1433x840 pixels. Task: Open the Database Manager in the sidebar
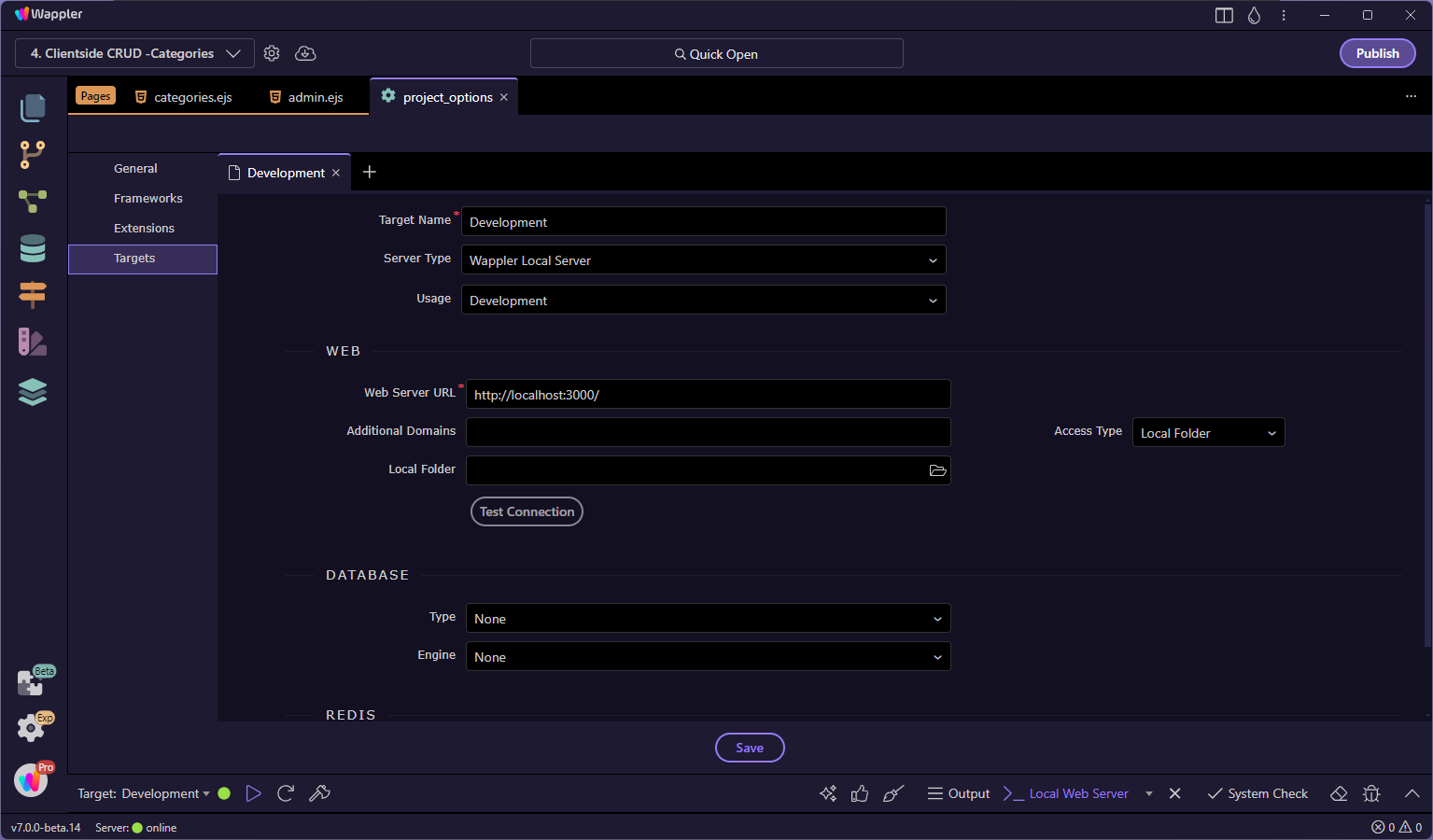point(33,248)
